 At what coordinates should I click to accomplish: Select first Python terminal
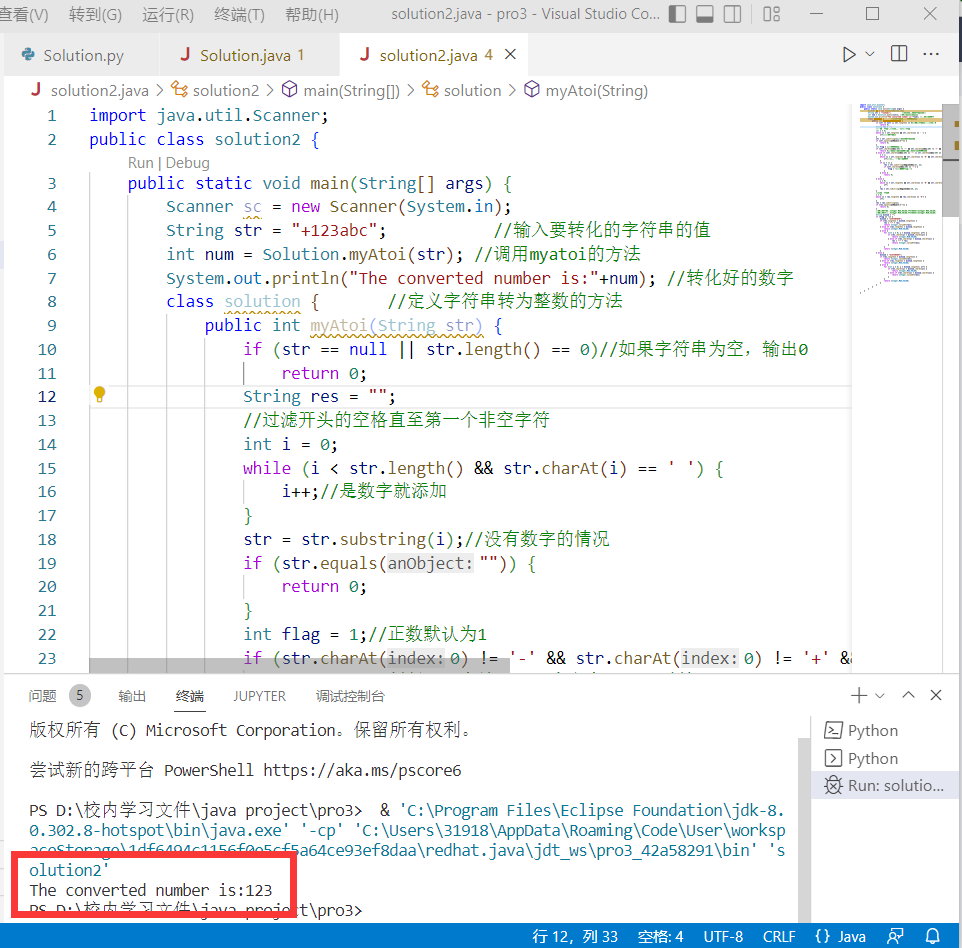click(x=885, y=730)
